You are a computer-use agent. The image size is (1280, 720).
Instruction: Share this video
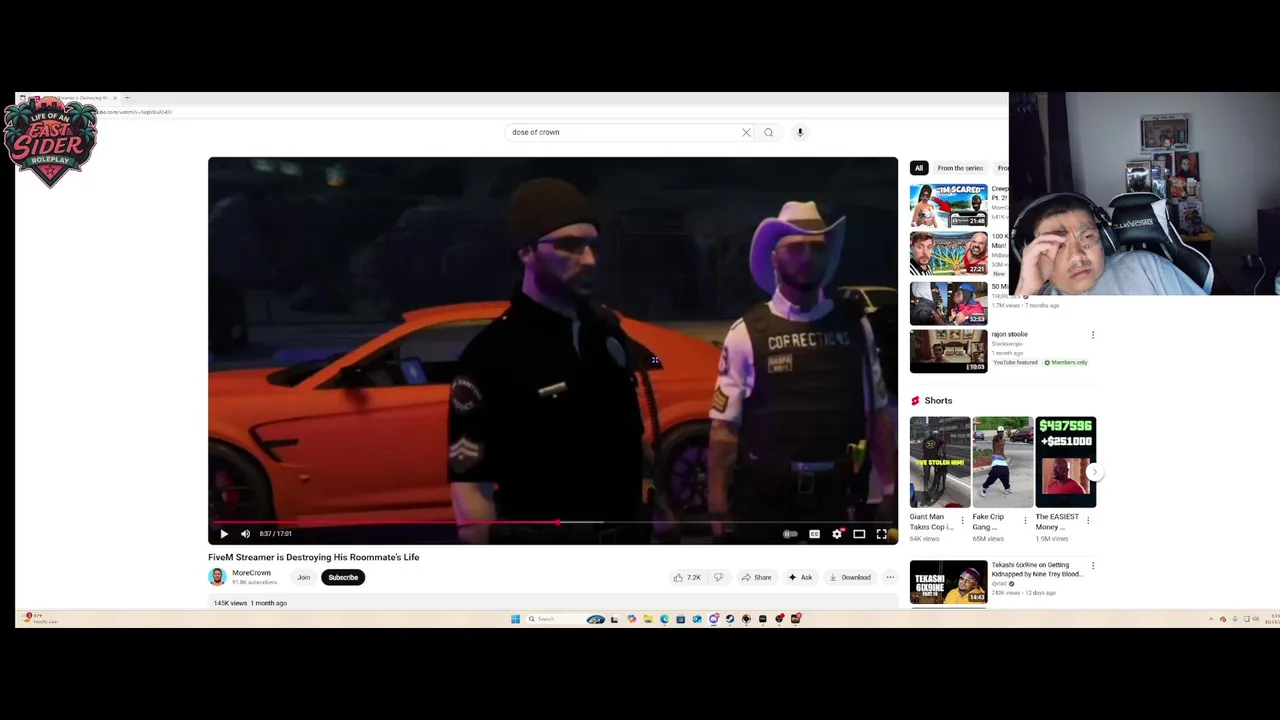[x=756, y=577]
